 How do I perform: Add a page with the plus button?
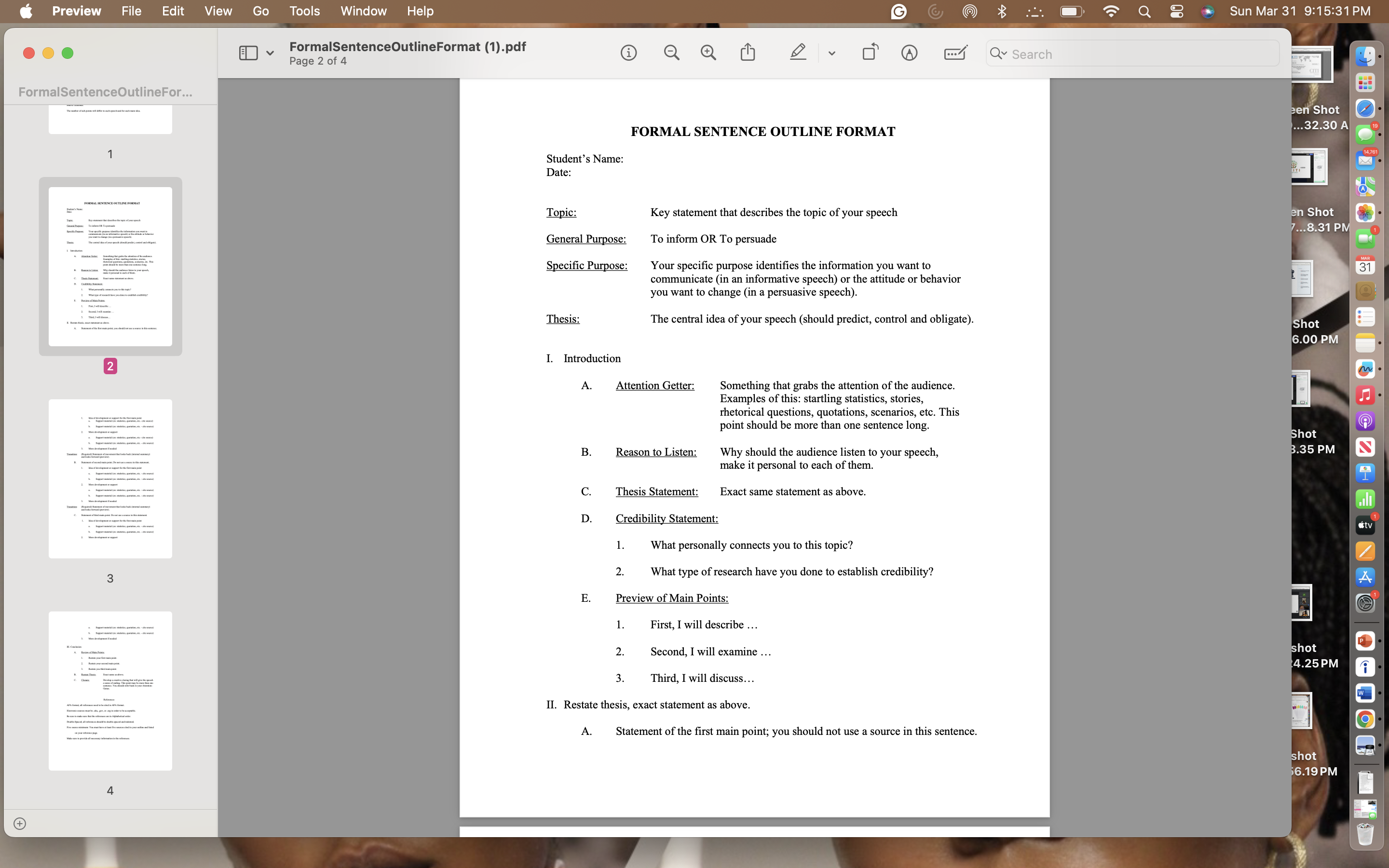[x=21, y=823]
